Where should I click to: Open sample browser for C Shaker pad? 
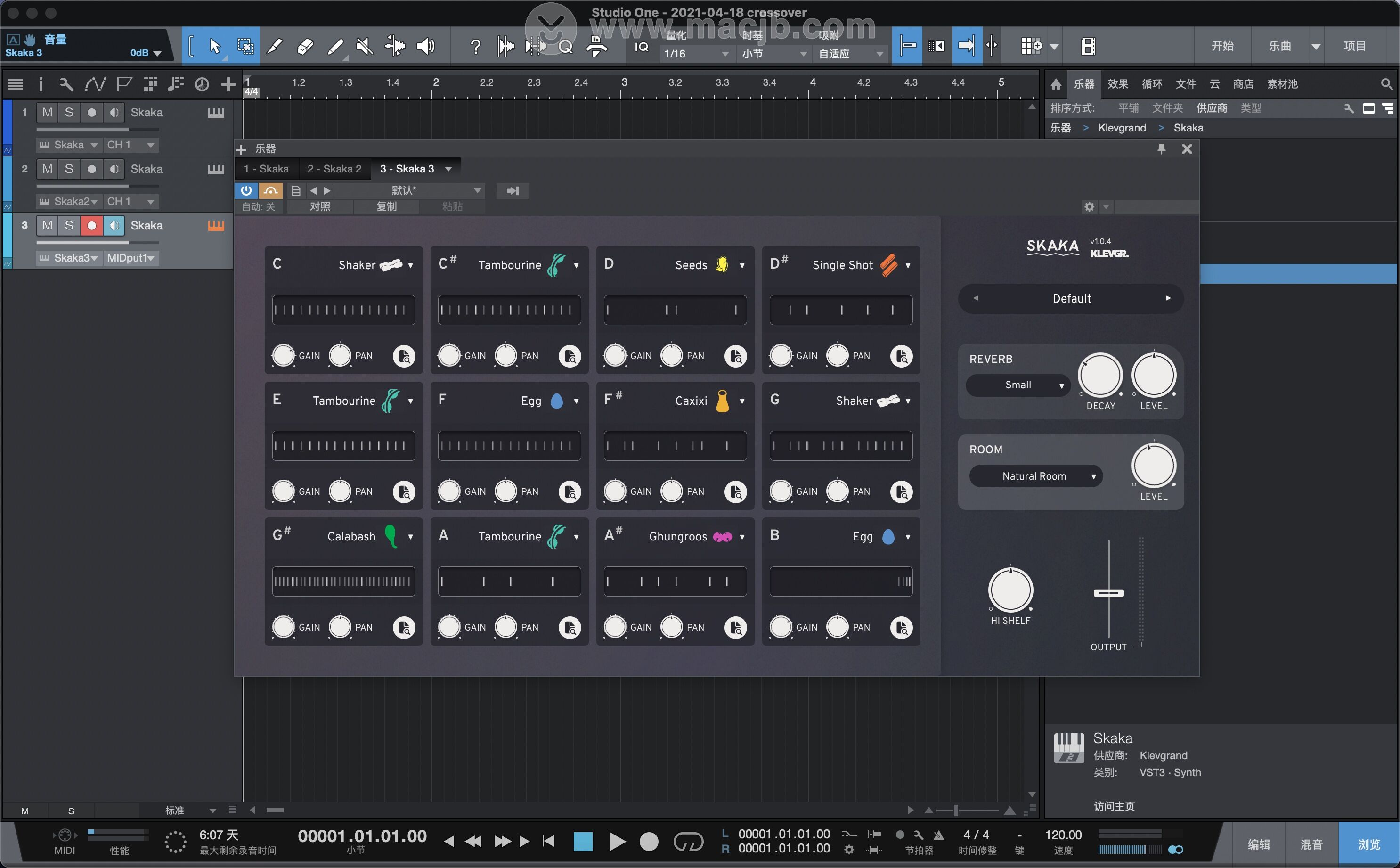coord(404,356)
